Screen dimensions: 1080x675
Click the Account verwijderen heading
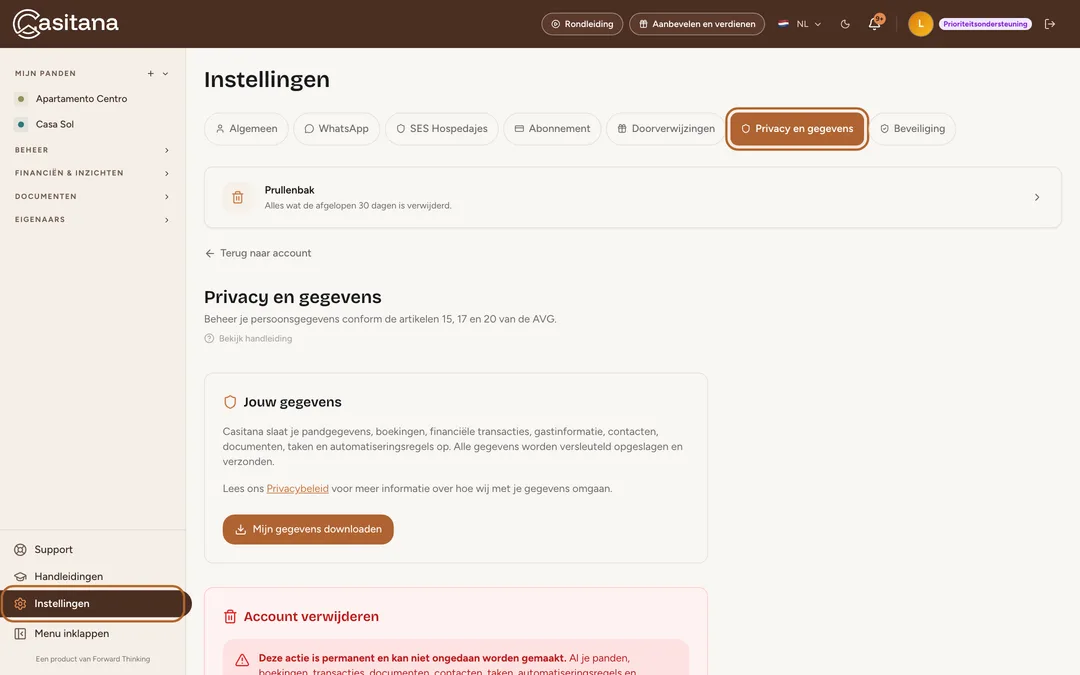pyautogui.click(x=311, y=617)
